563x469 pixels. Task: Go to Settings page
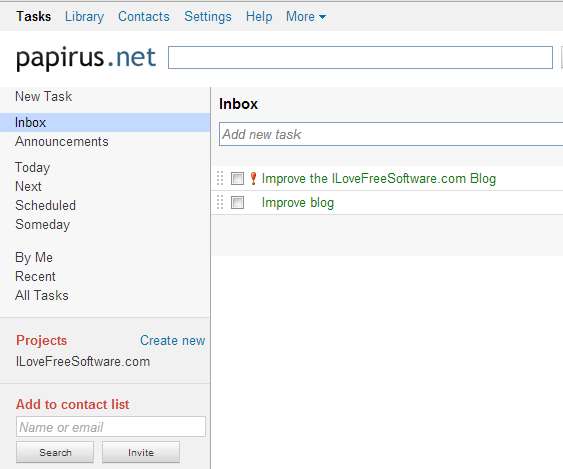tap(208, 17)
